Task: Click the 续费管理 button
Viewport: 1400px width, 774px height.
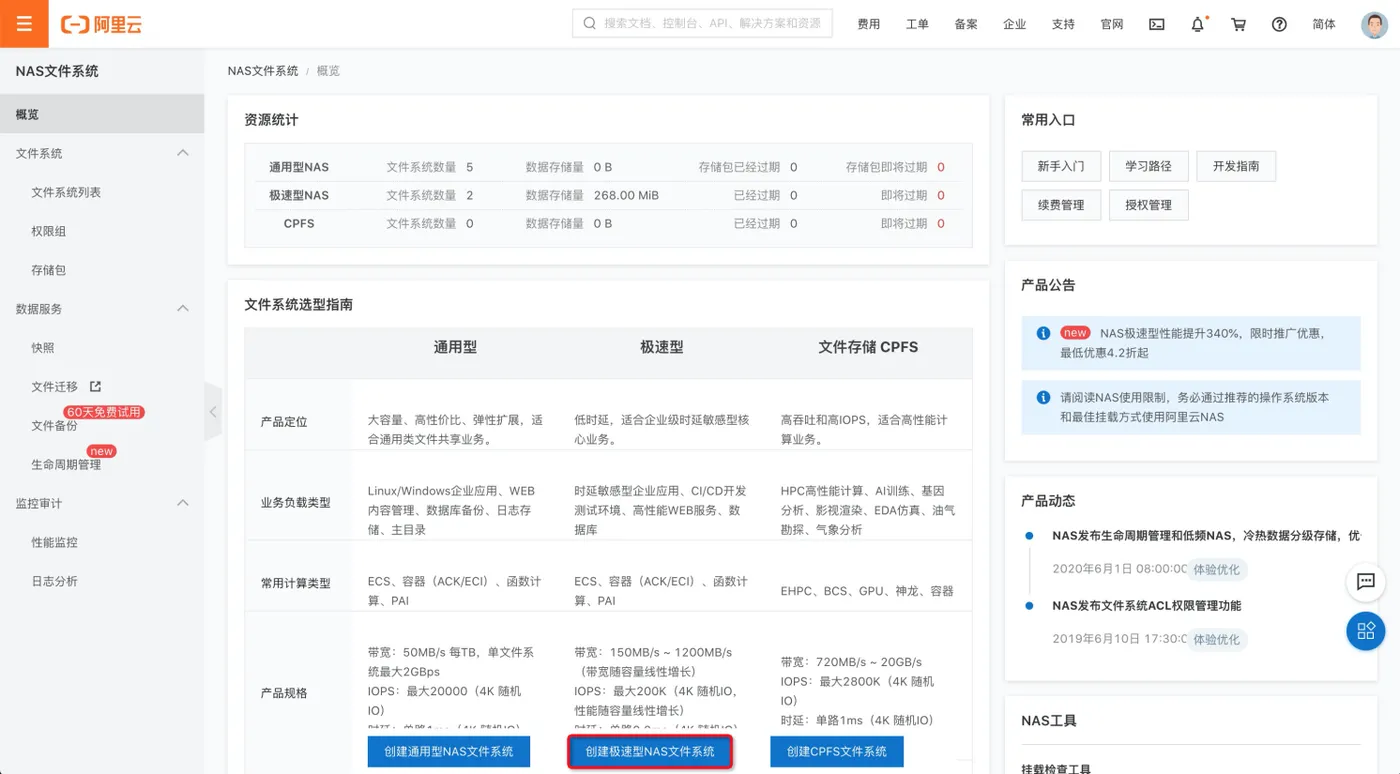Action: point(1061,205)
